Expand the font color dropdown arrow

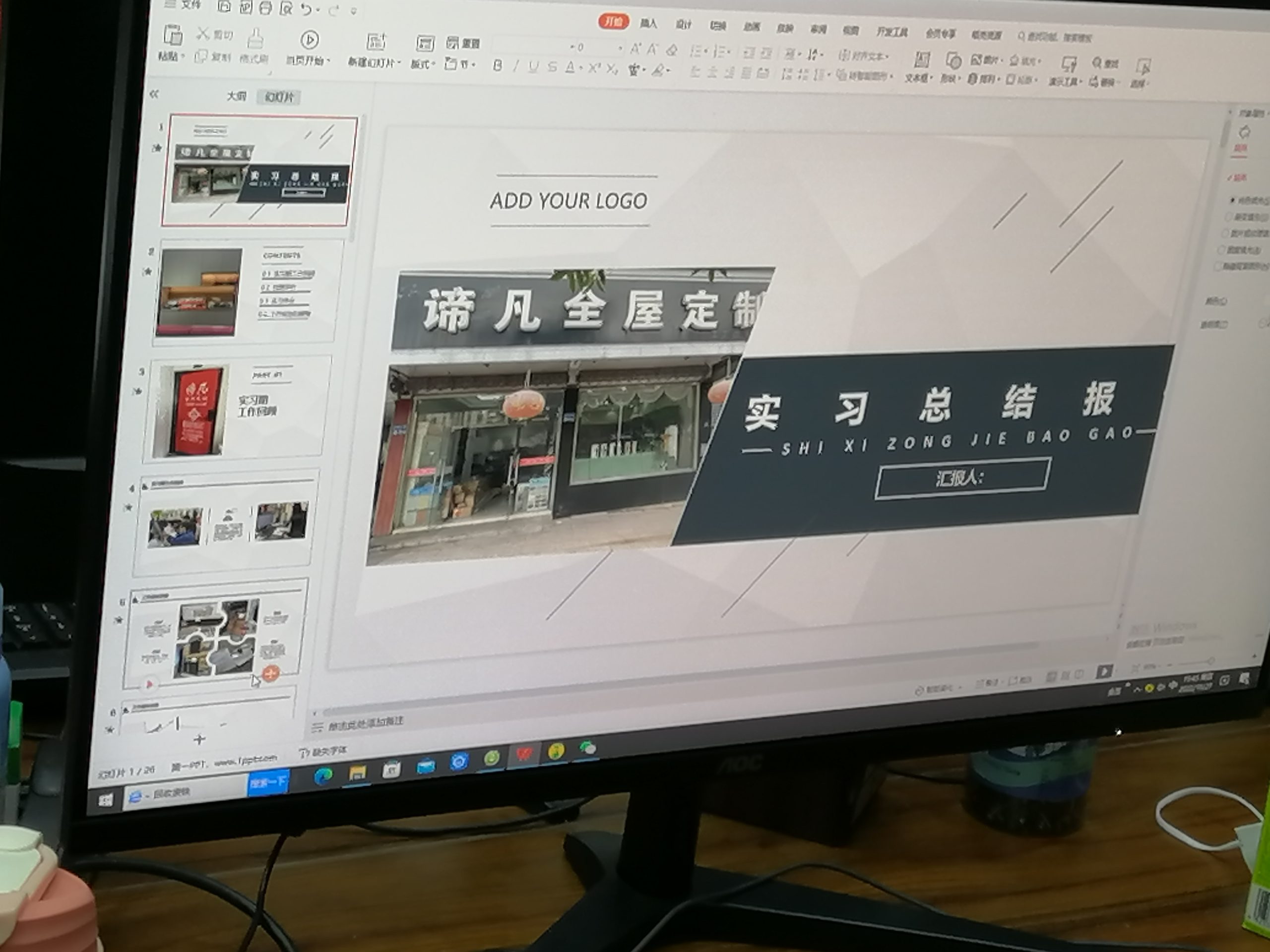click(581, 69)
